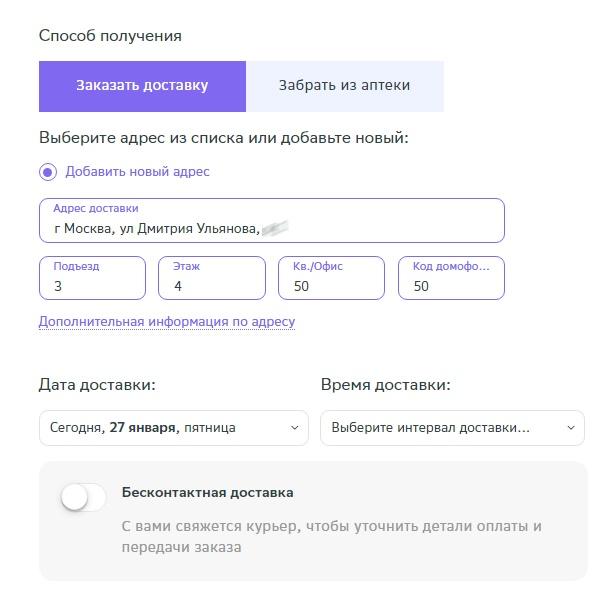This screenshot has width=612, height=612.
Task: Click the Этаж input field
Action: [x=212, y=278]
